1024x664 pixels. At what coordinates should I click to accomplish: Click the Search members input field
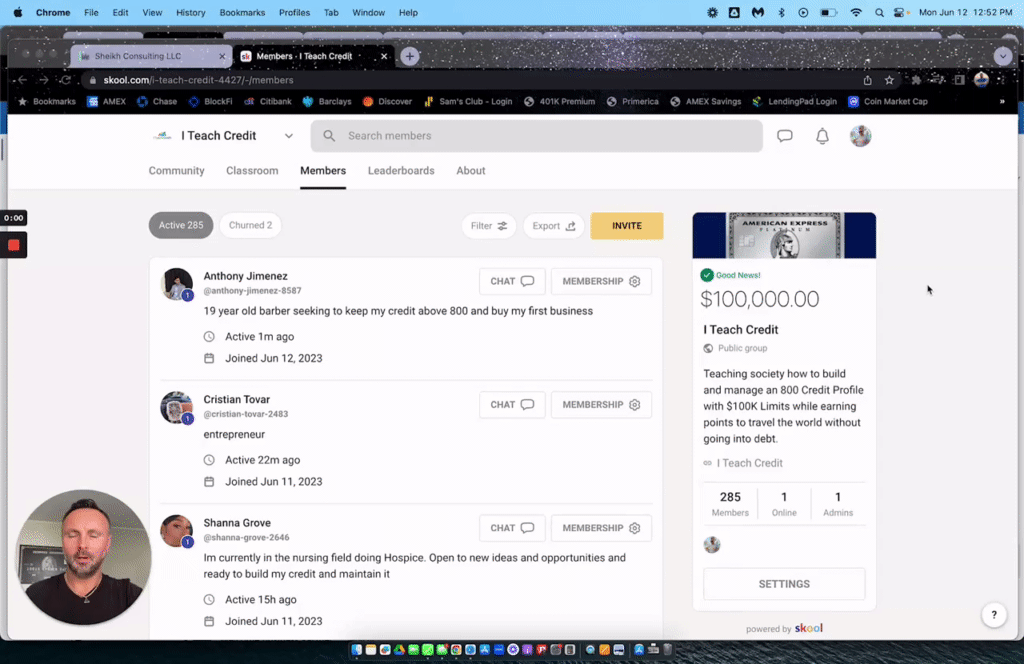click(x=536, y=135)
